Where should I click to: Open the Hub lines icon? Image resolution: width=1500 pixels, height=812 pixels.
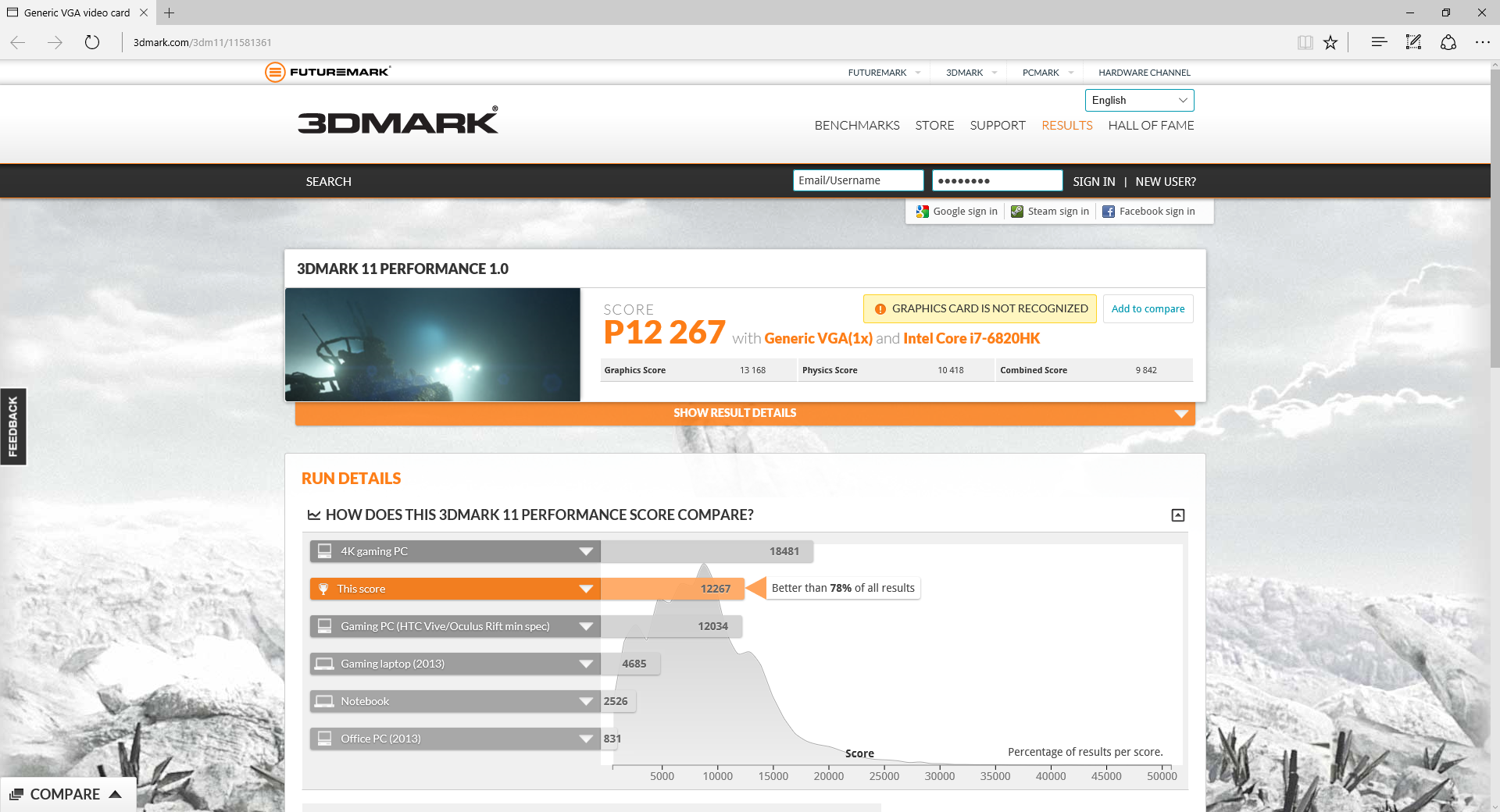[1379, 42]
